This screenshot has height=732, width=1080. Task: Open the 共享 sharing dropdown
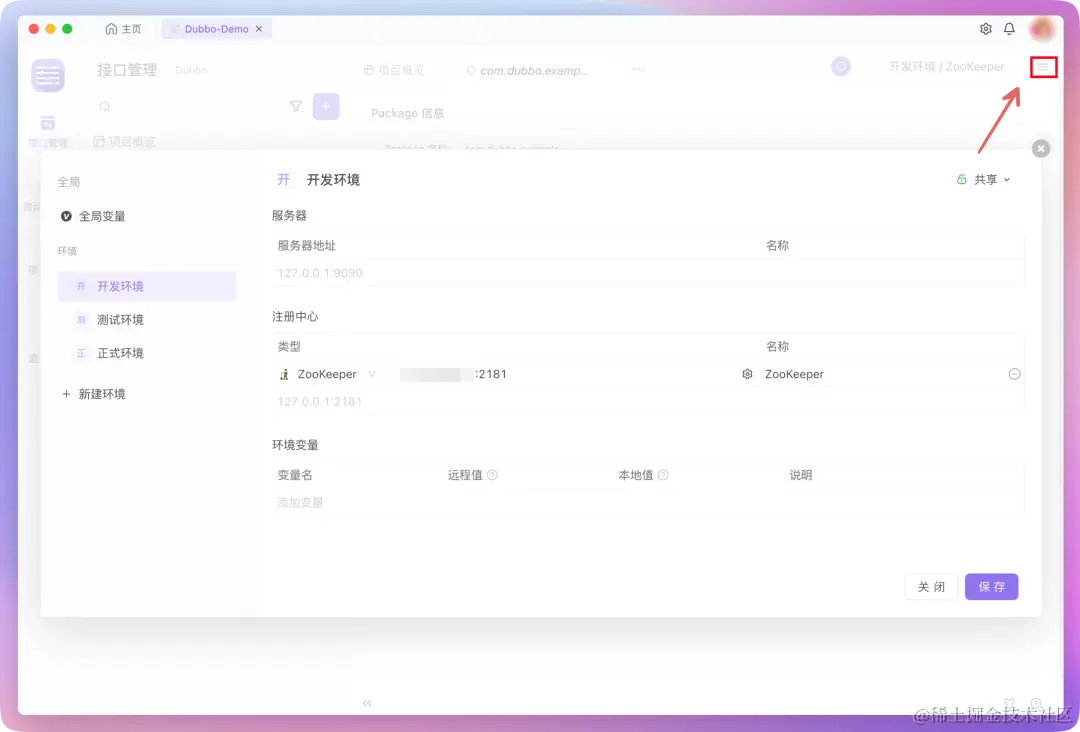point(983,179)
